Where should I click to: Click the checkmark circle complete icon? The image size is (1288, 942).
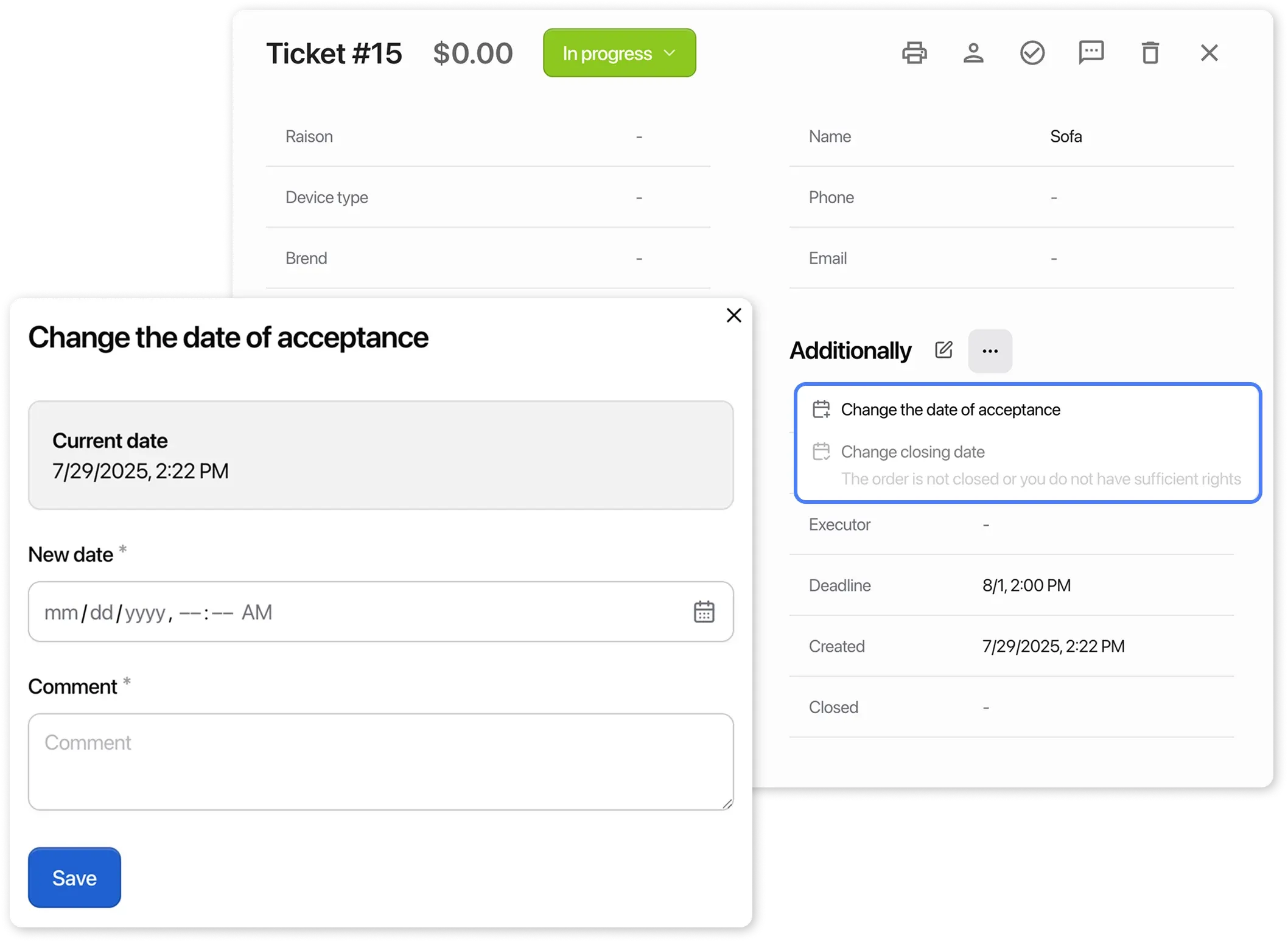(x=1032, y=53)
